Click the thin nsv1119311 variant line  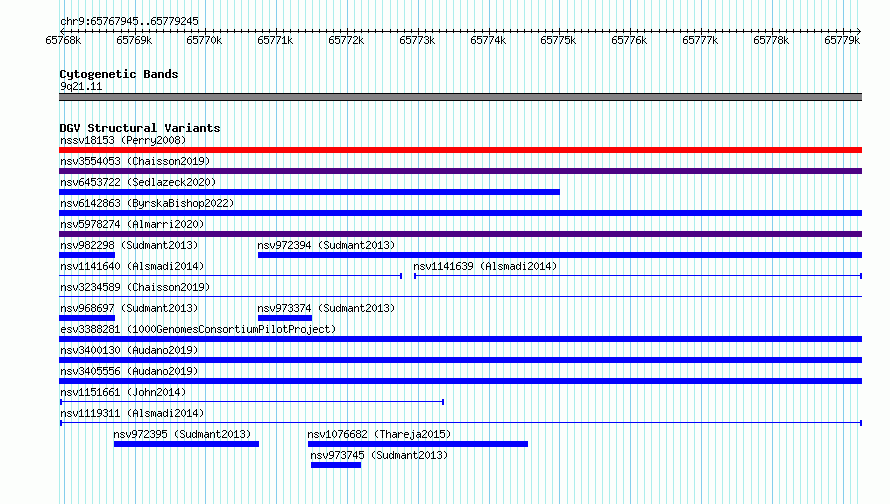click(x=460, y=423)
